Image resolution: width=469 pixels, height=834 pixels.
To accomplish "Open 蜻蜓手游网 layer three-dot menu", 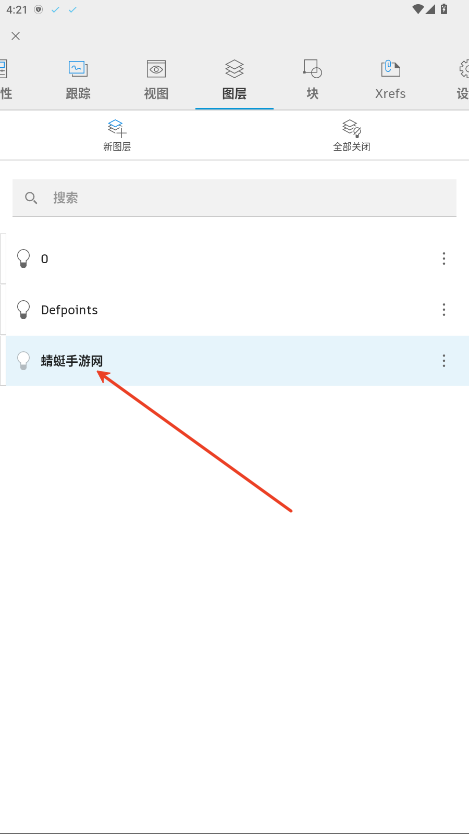I will click(x=444, y=361).
